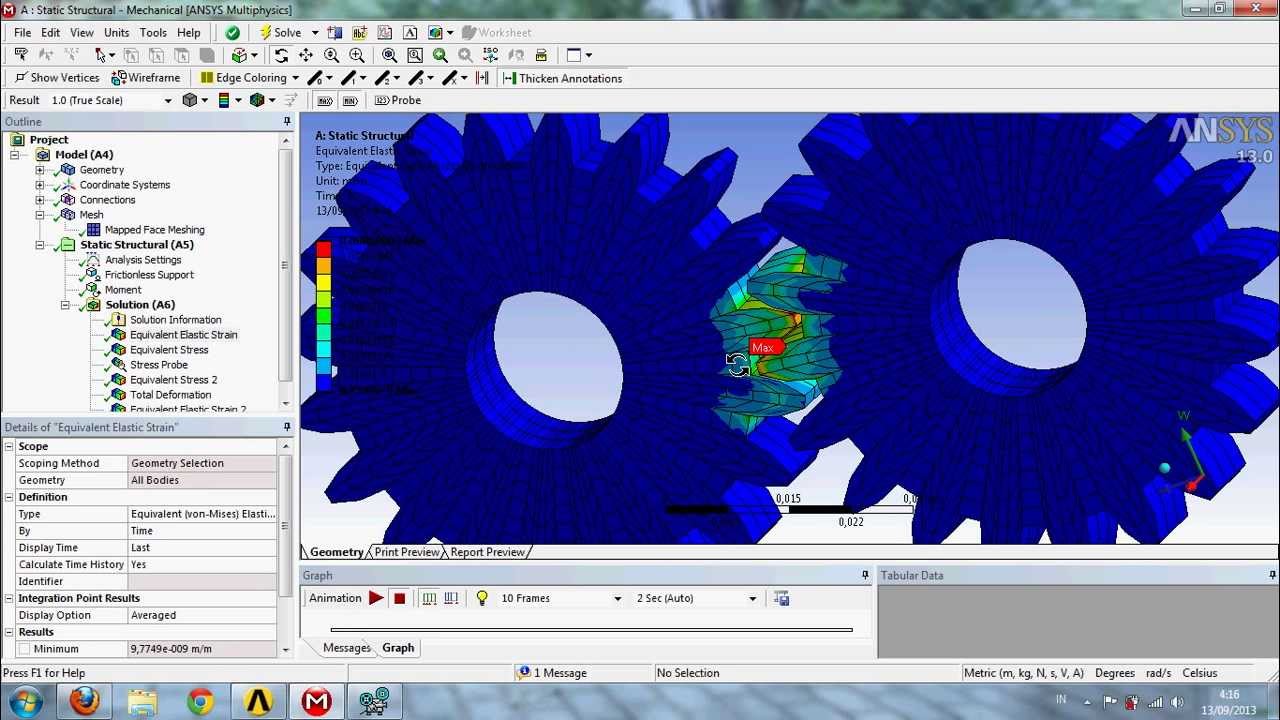Select the Zoom tool
Image resolution: width=1280 pixels, height=720 pixels.
331,55
